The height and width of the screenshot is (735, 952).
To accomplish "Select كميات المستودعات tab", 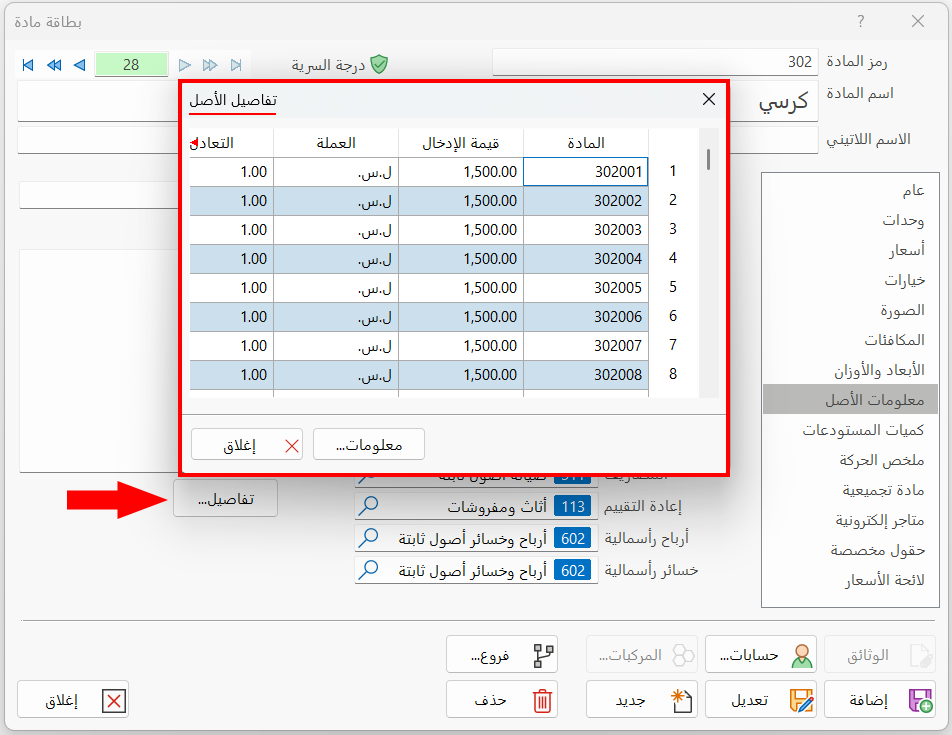I will [850, 430].
